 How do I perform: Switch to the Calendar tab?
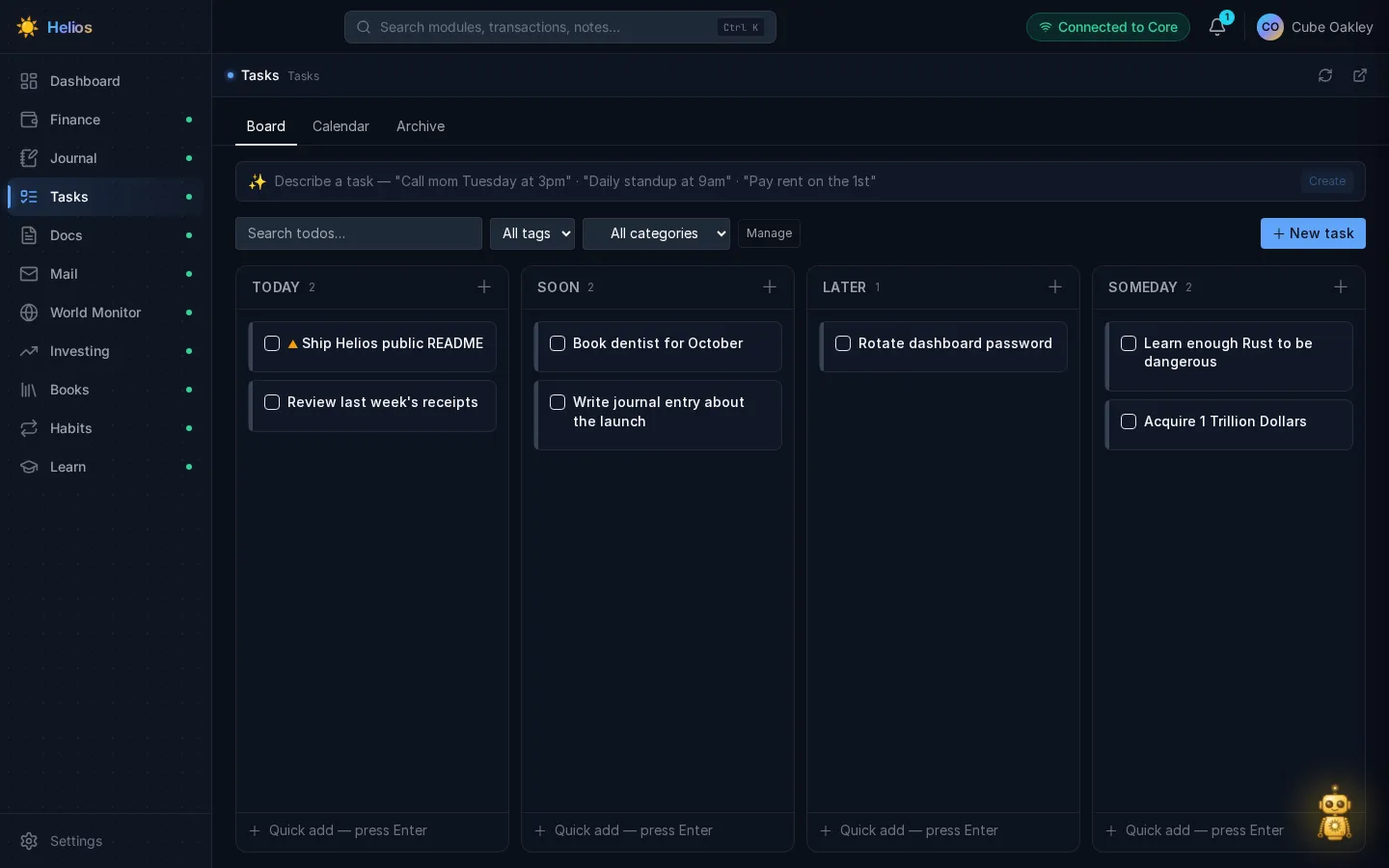340,126
